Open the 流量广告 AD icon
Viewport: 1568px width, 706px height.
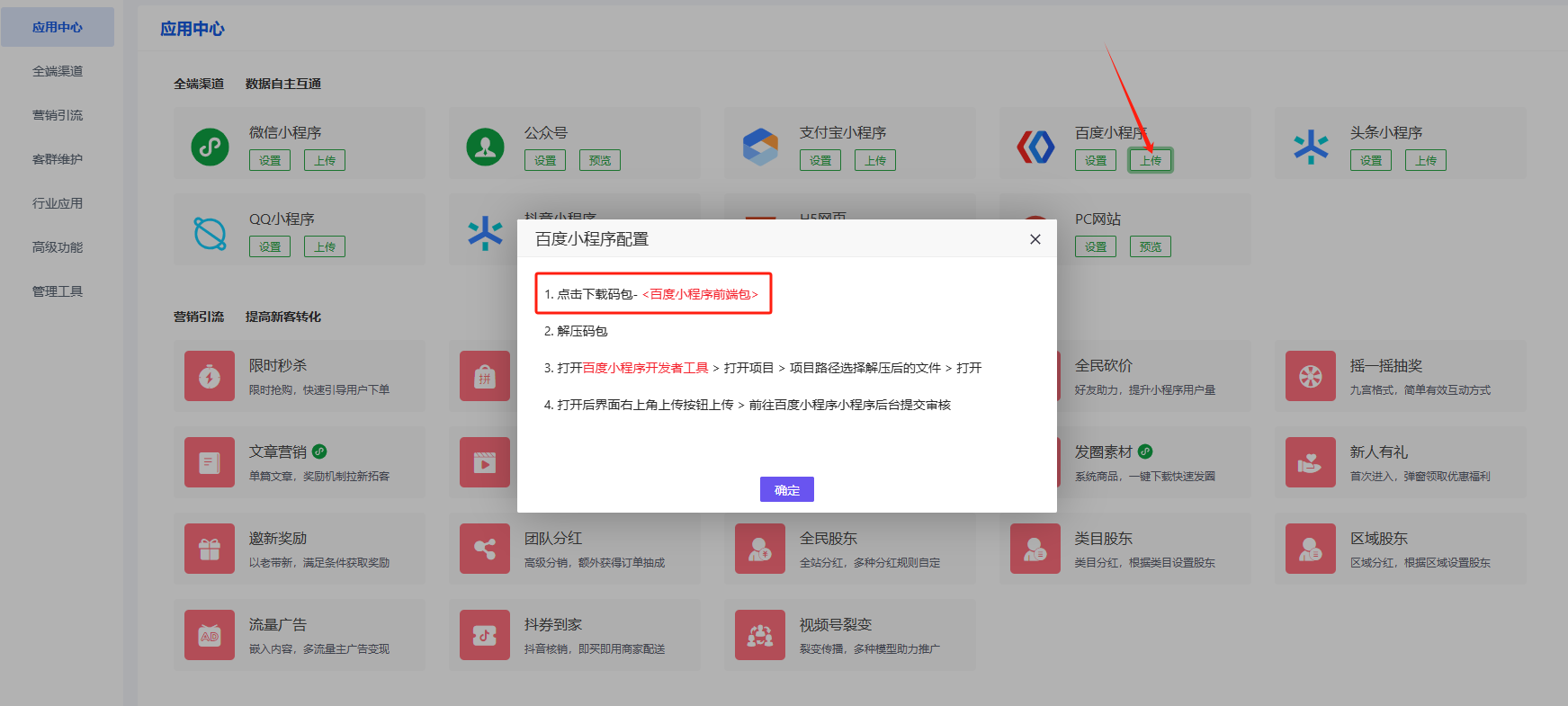click(x=210, y=635)
